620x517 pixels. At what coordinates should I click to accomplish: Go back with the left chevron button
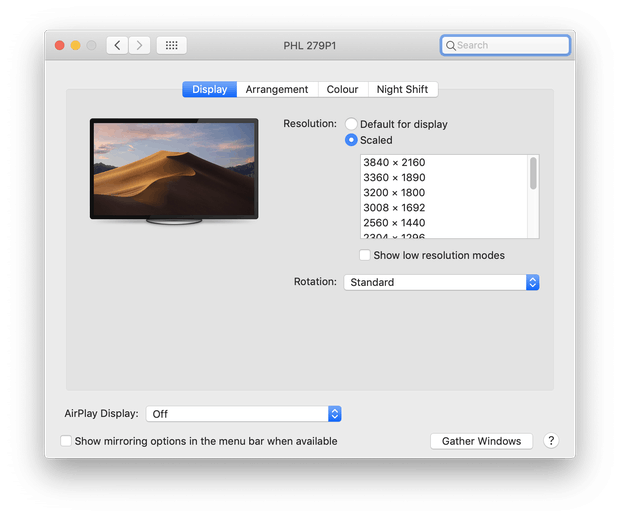point(117,45)
